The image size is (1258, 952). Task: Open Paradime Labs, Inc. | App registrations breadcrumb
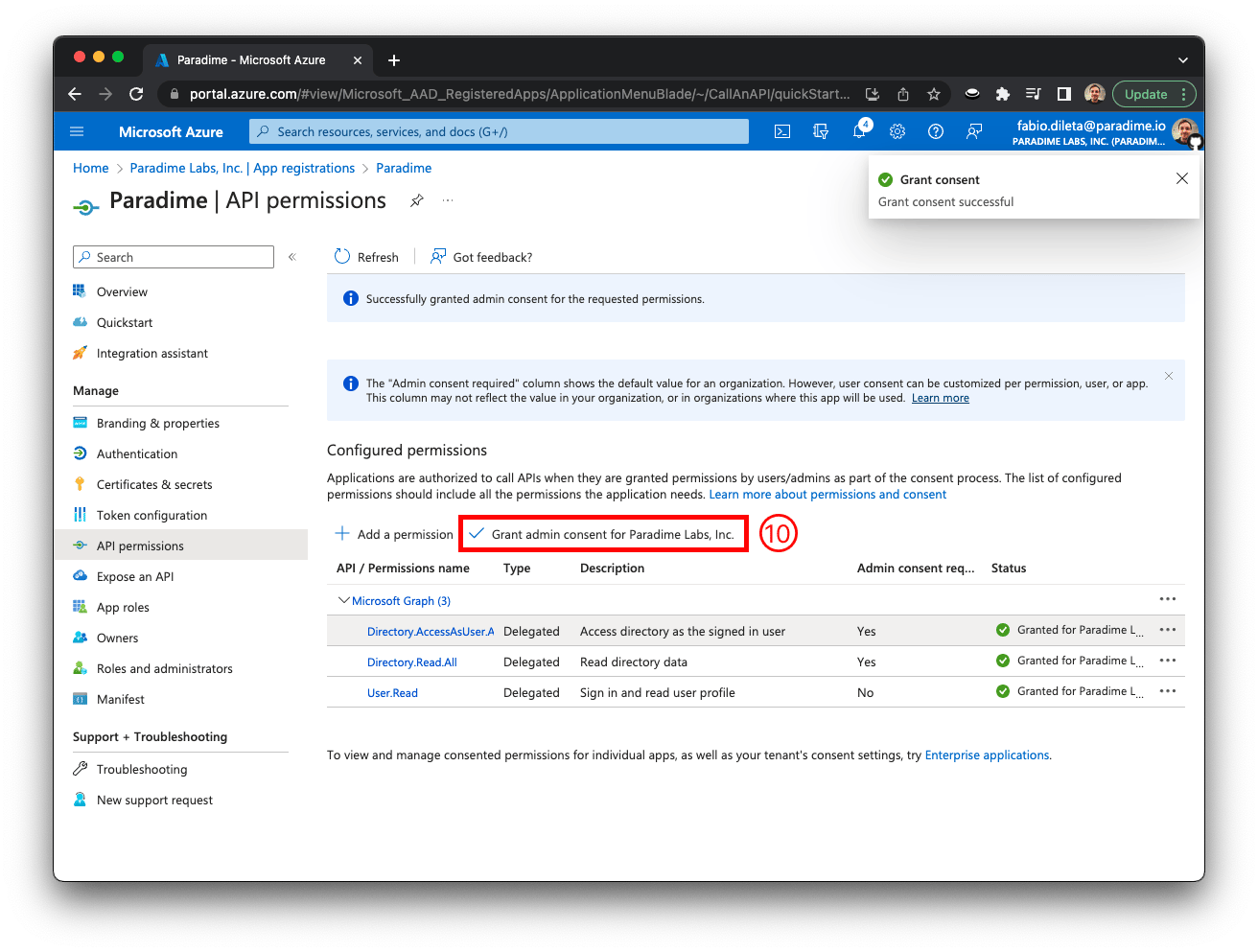(x=243, y=168)
